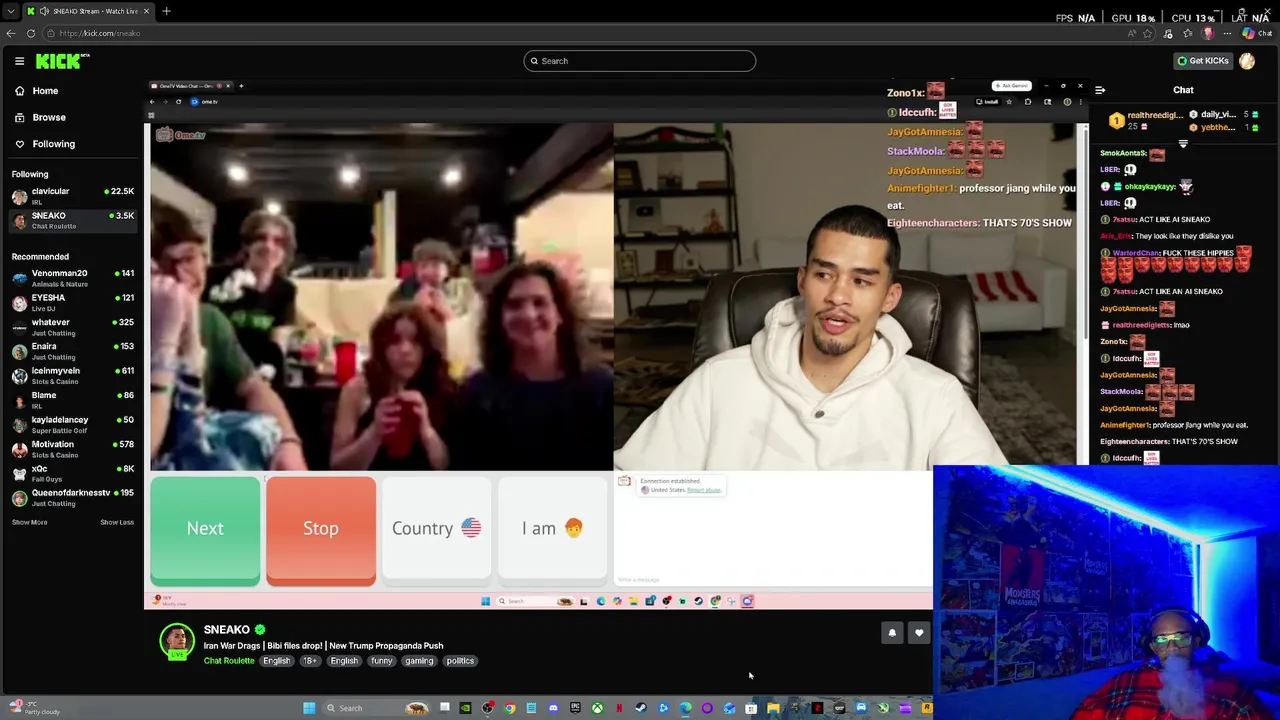Image resolution: width=1280 pixels, height=720 pixels.
Task: Open xQc recommended channel
Action: point(72,473)
